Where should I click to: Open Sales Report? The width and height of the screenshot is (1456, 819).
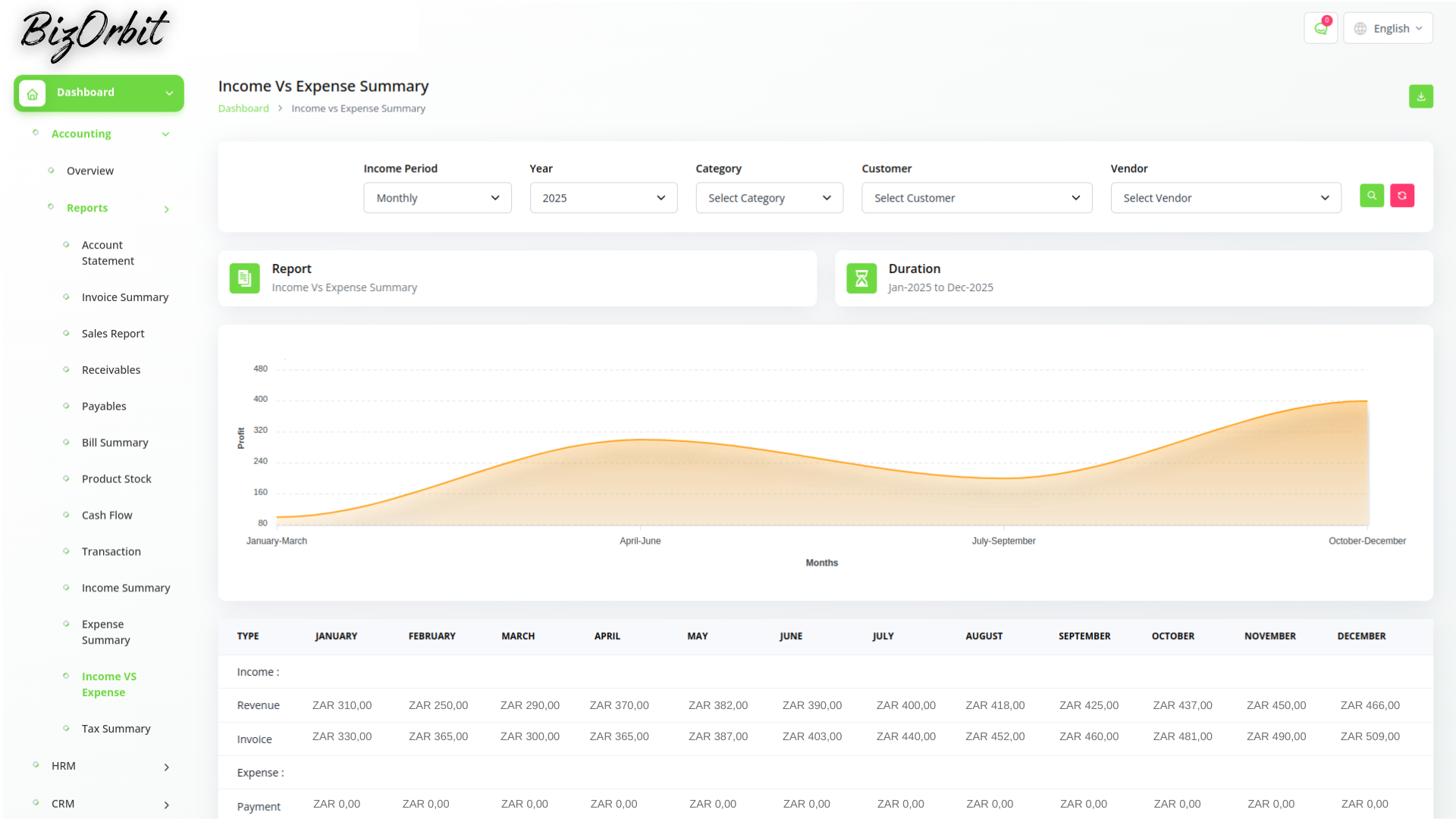point(113,334)
